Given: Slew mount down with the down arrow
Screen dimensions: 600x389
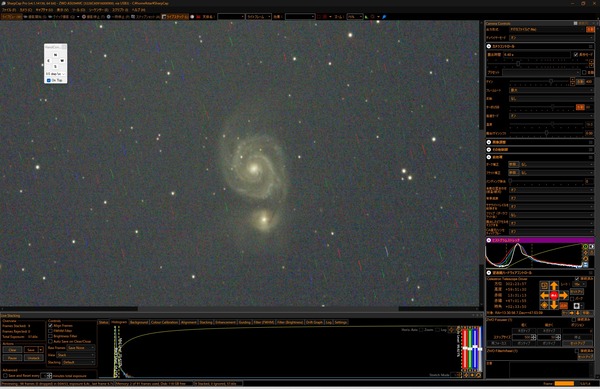Looking at the screenshot, I should [554, 305].
